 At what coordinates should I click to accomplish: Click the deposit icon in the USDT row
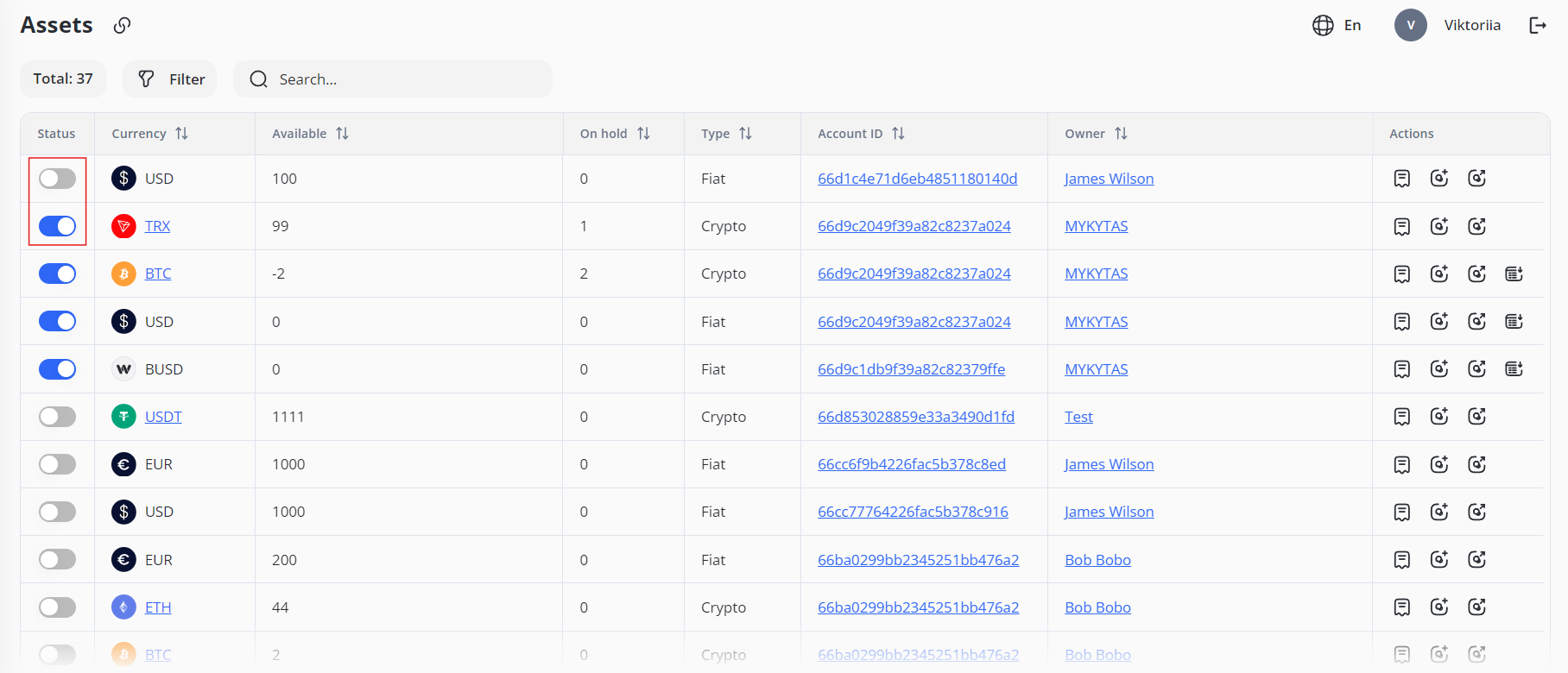(x=1439, y=417)
